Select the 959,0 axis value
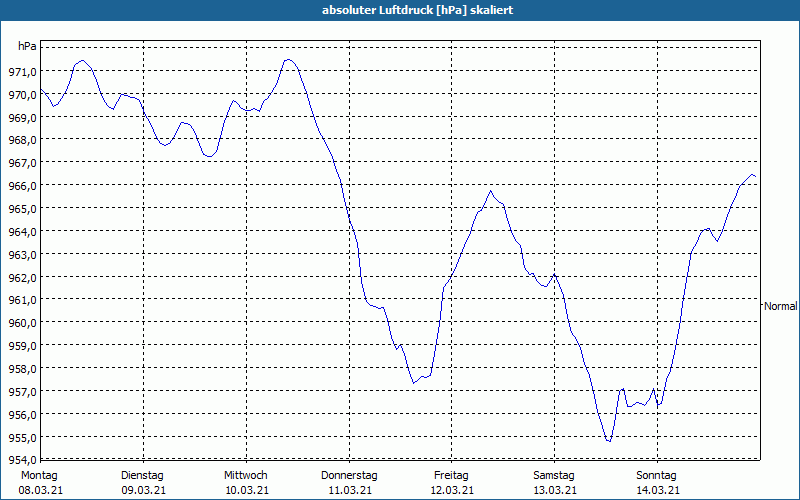The image size is (800, 500). click(22, 346)
